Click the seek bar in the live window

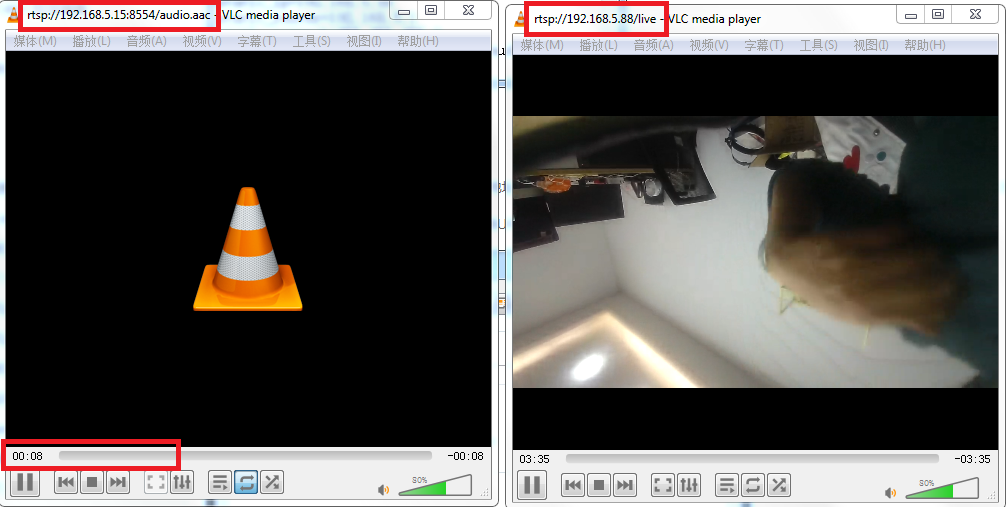click(x=752, y=459)
